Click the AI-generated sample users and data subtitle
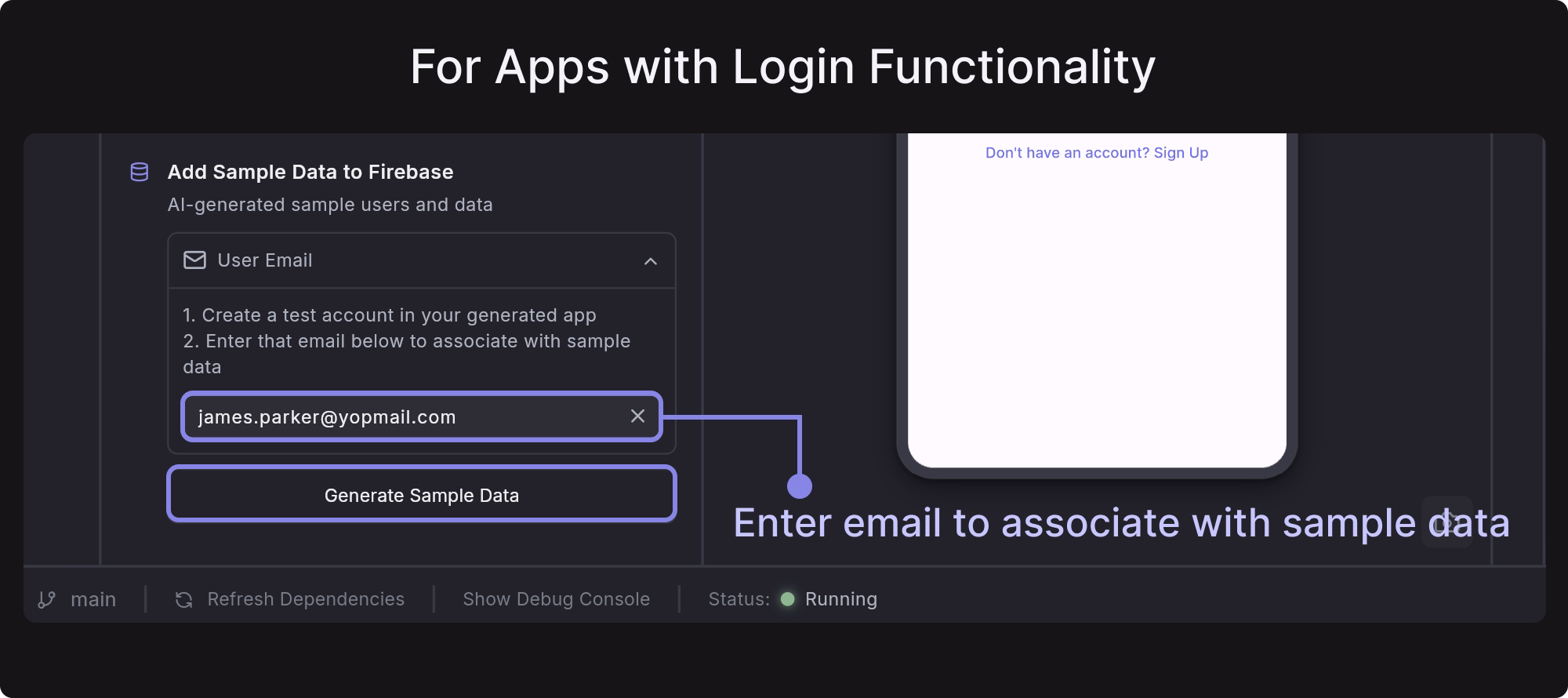 (x=330, y=205)
